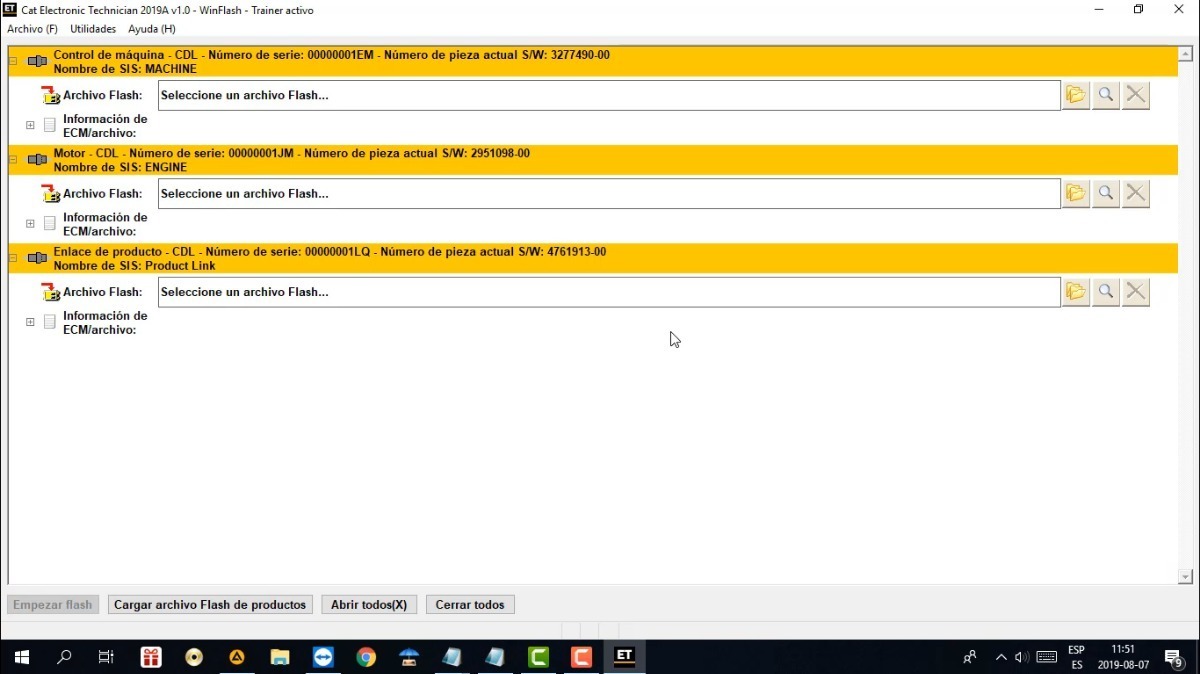
Task: Click the Cerrar todos button
Action: click(x=470, y=605)
